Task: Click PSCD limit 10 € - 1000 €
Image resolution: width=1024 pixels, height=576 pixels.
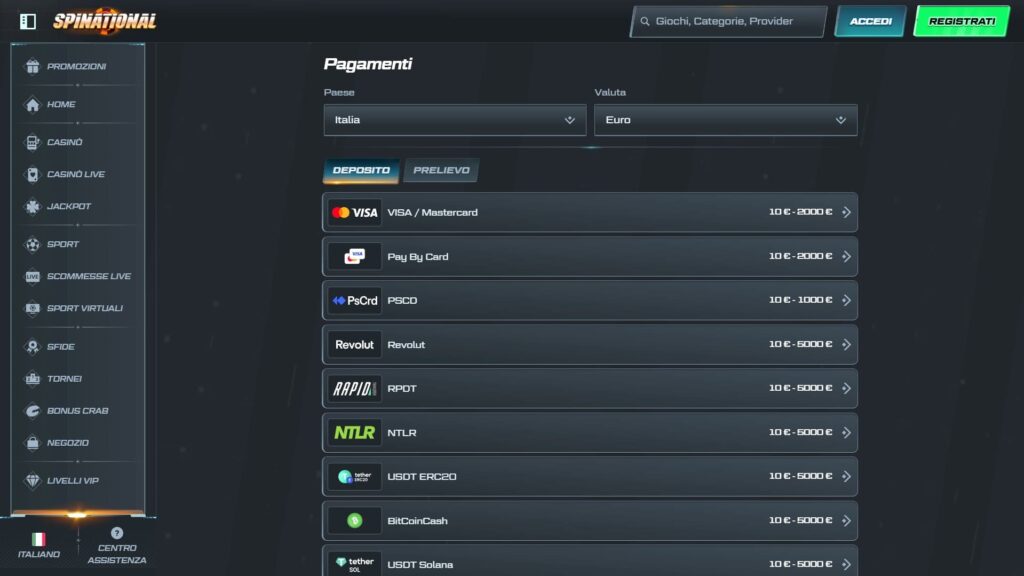Action: coord(801,300)
